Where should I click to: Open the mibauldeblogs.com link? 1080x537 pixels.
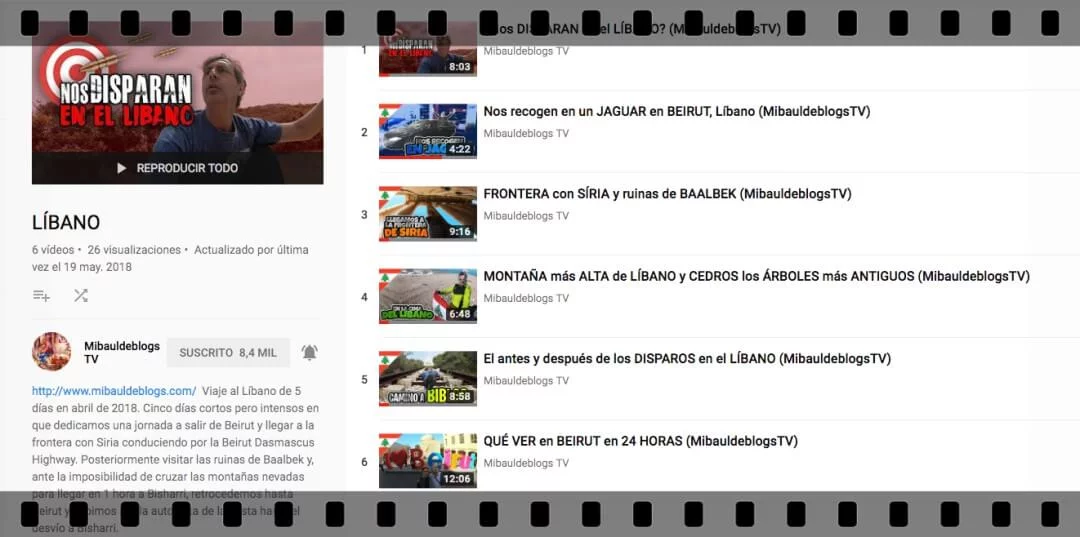pyautogui.click(x=114, y=391)
